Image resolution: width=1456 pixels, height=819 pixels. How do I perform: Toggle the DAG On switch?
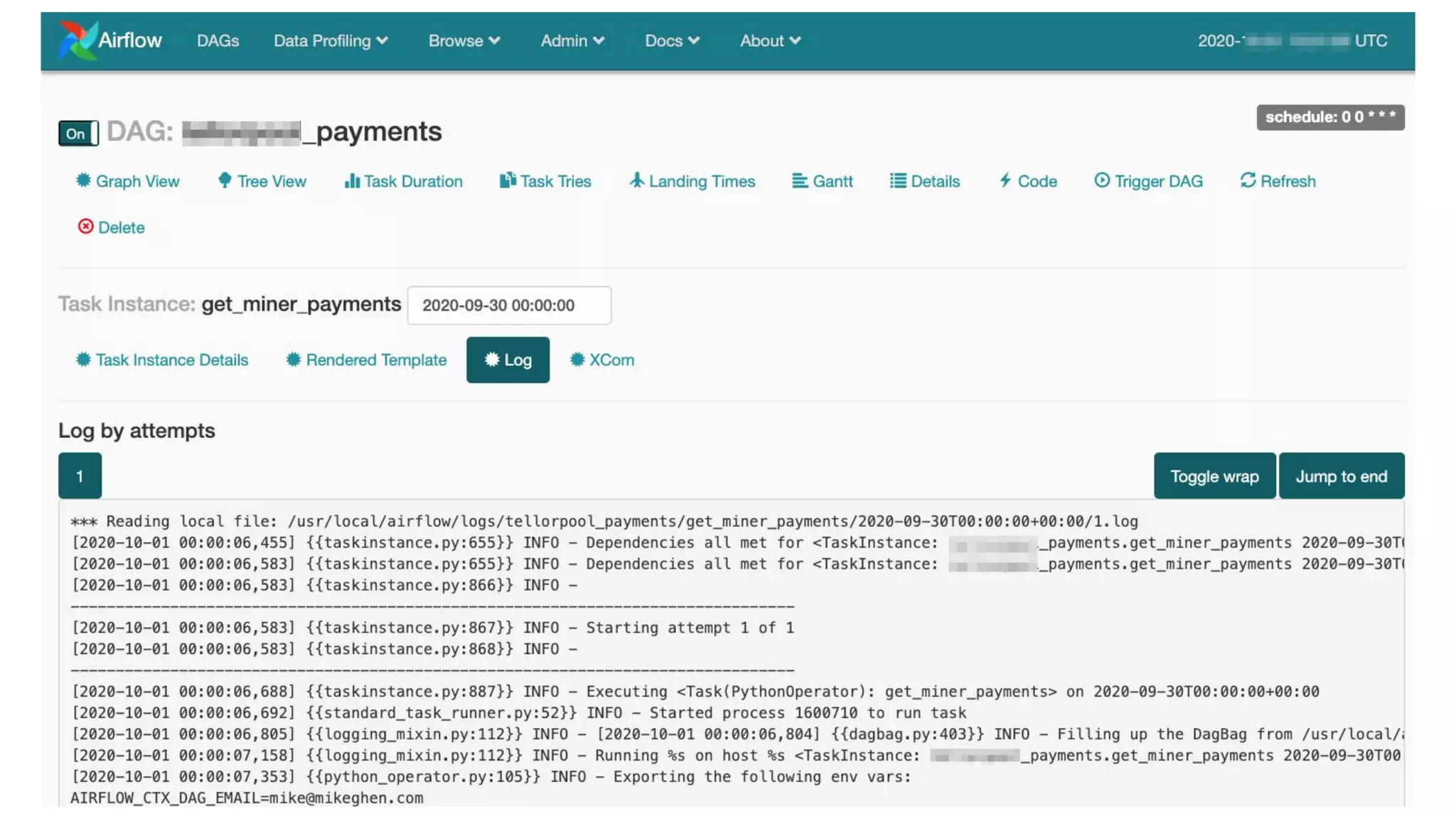tap(78, 133)
